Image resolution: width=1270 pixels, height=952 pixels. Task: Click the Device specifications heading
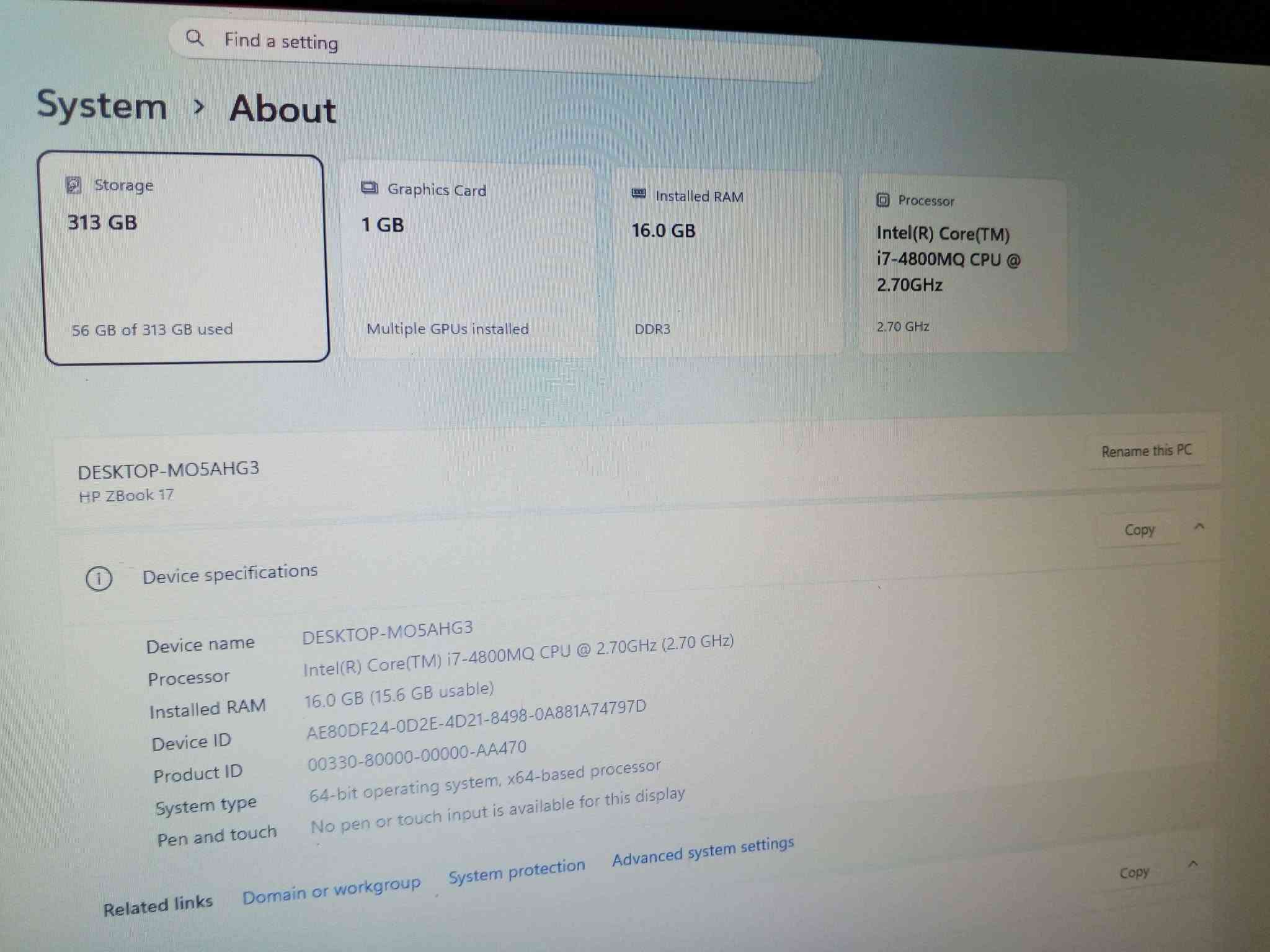(230, 573)
